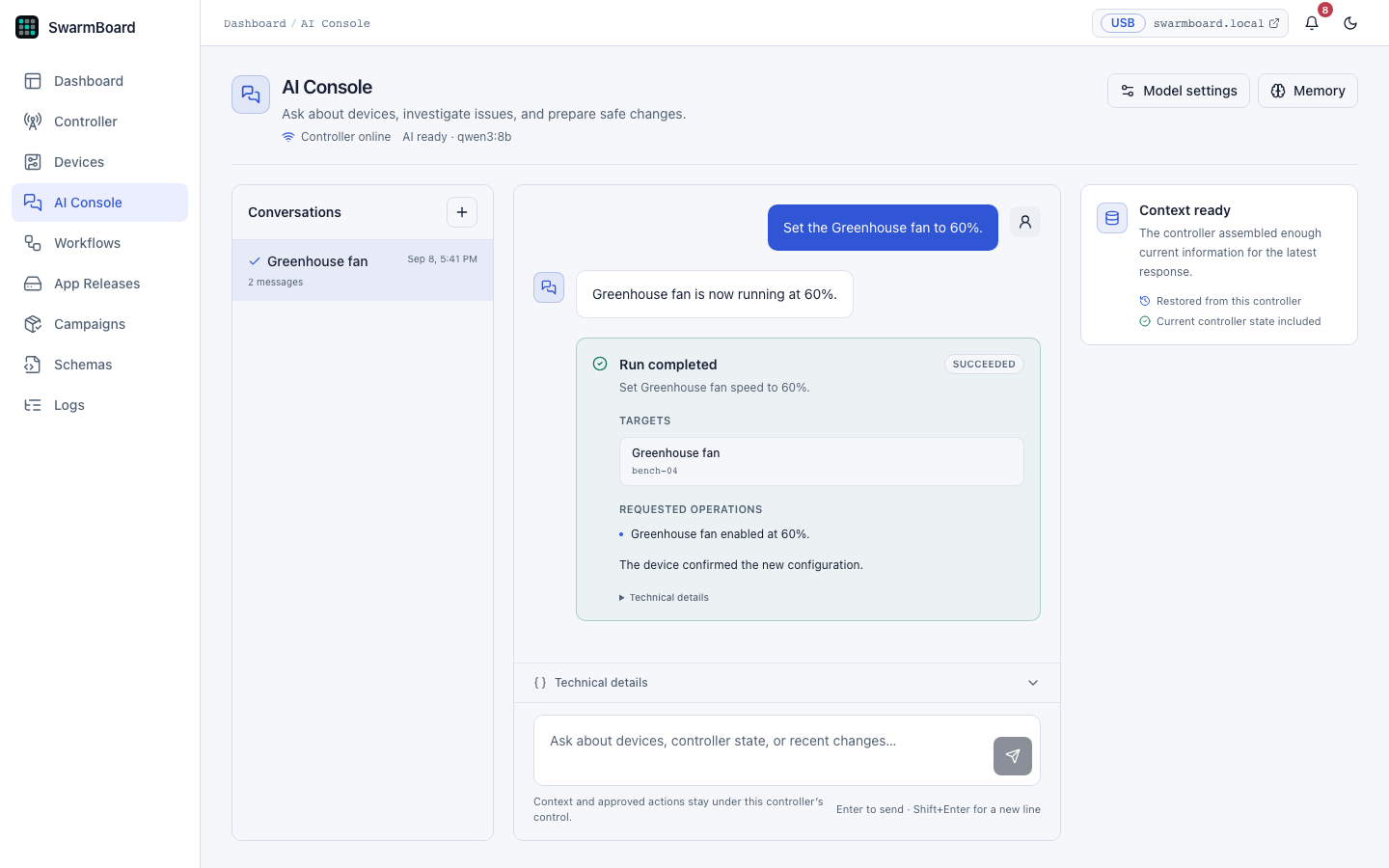Viewport: 1389px width, 868px height.
Task: Click the Greenhouse fan enabled at 60%. operation
Action: pyautogui.click(x=720, y=534)
